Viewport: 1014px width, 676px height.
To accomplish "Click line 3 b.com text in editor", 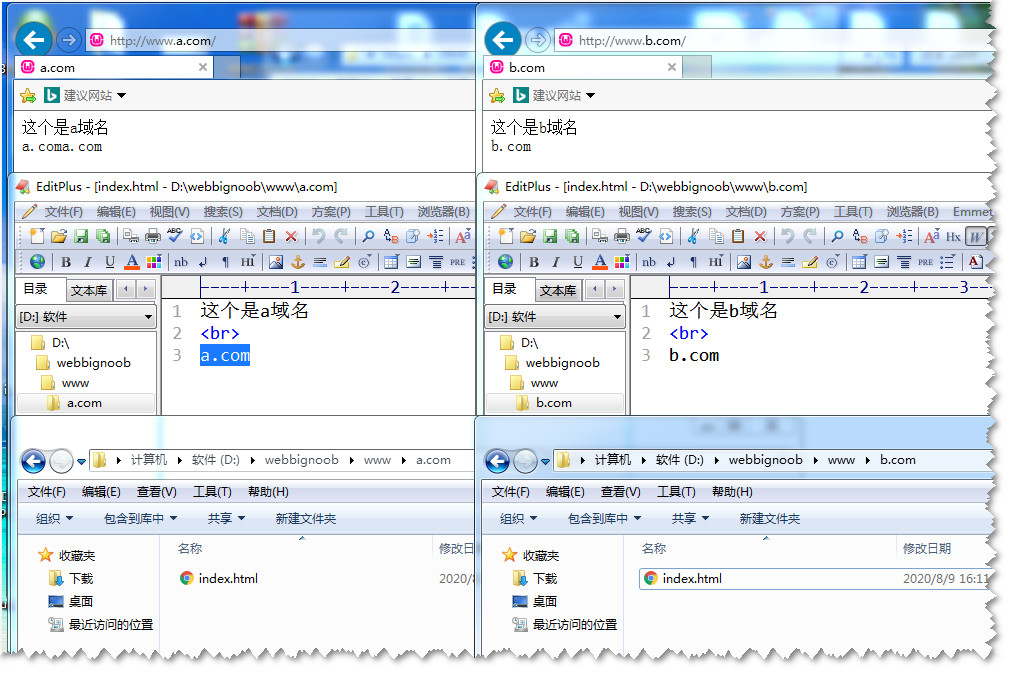I will [x=694, y=355].
